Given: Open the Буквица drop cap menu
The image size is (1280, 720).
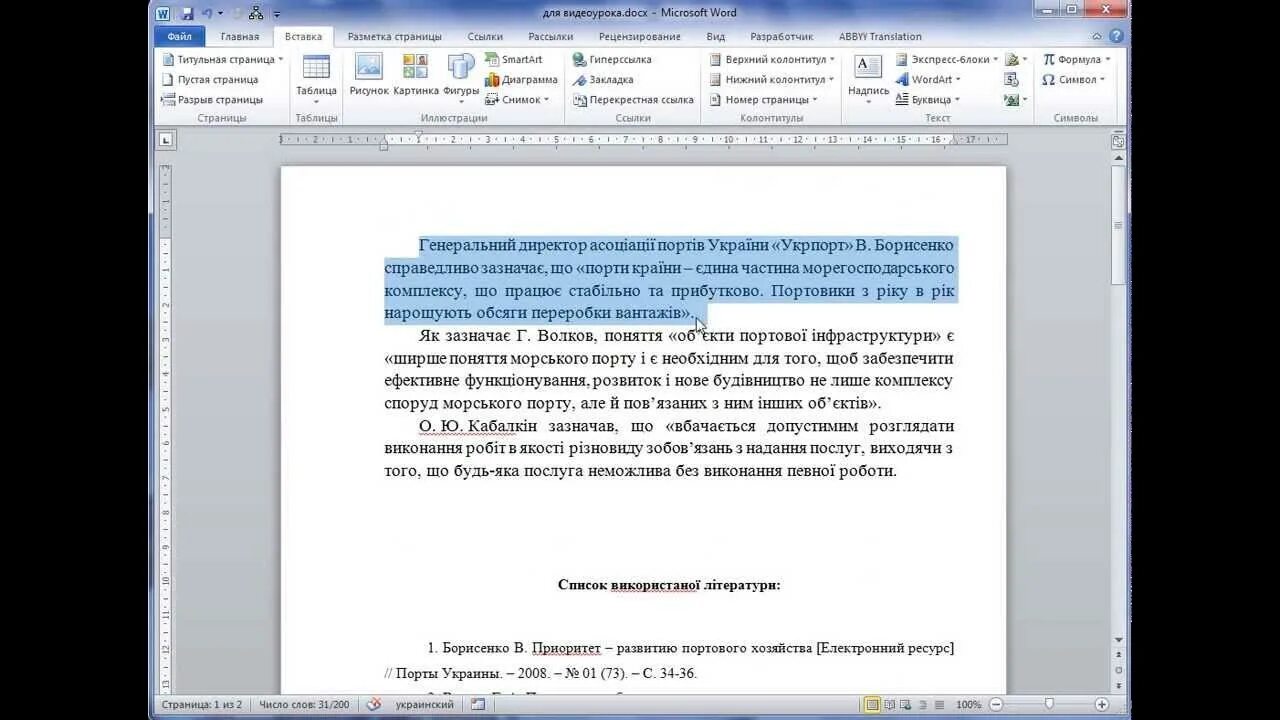Looking at the screenshot, I should click(928, 99).
